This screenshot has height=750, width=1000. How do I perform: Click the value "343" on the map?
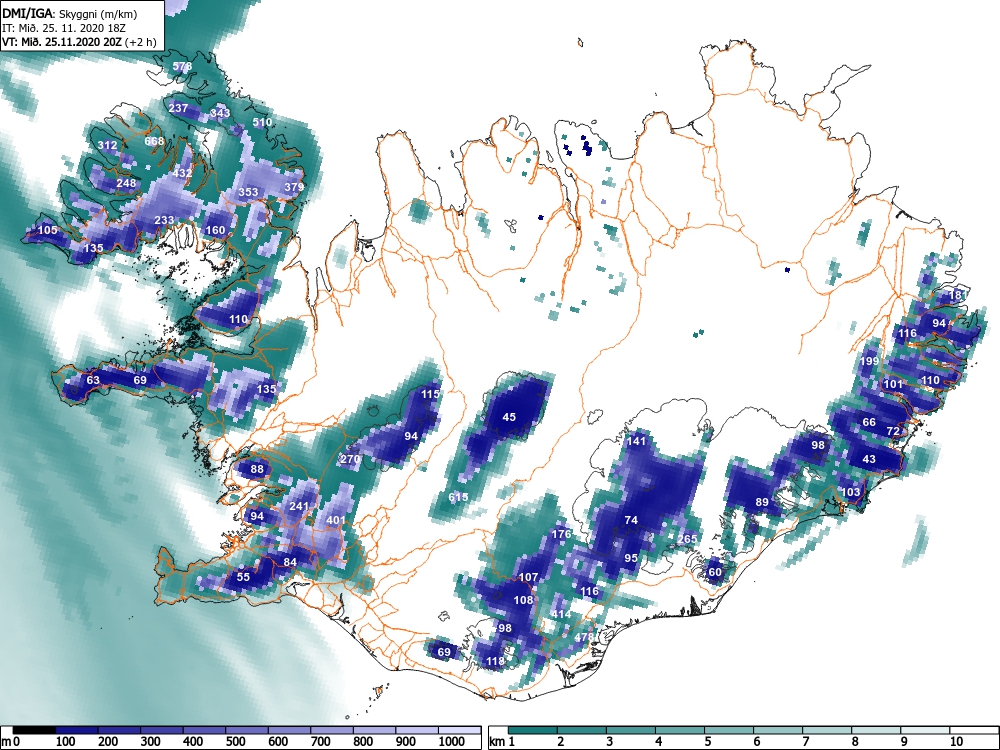[x=220, y=113]
